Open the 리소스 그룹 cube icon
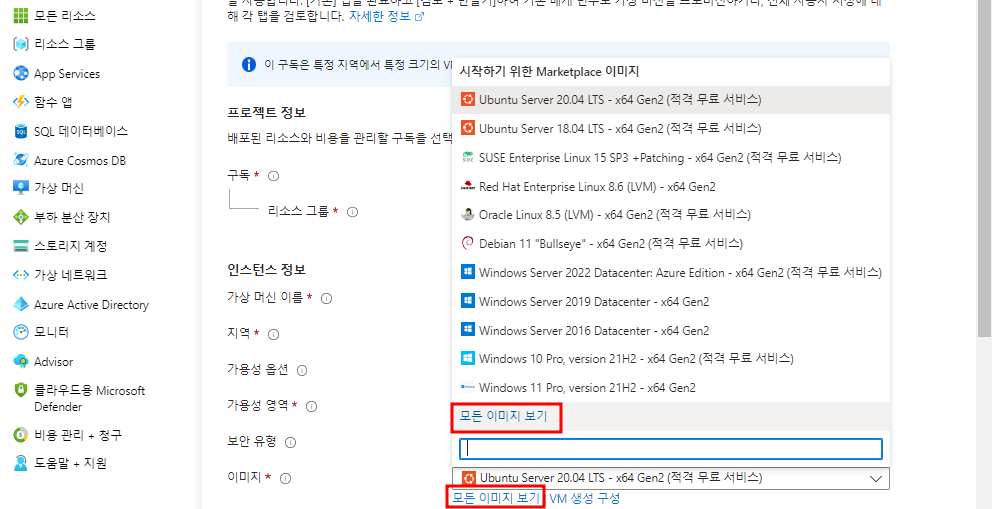This screenshot has height=509, width=992. click(x=21, y=44)
